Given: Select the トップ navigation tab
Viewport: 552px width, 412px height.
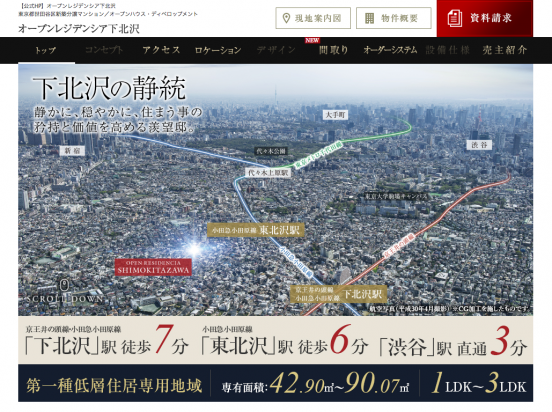Looking at the screenshot, I should point(45,50).
